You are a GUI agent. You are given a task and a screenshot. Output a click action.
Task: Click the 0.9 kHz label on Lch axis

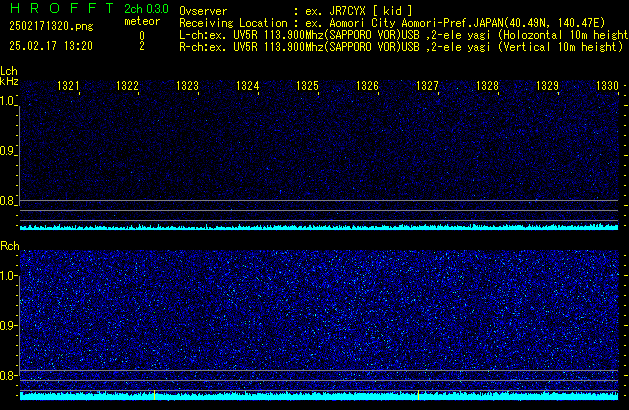(7, 151)
